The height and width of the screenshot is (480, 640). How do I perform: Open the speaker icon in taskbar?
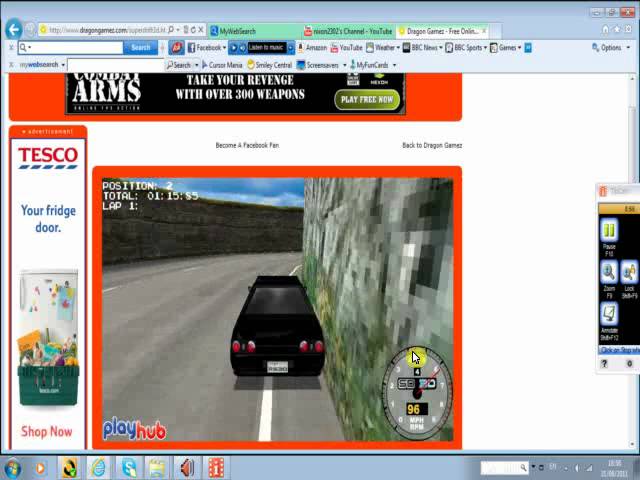(x=187, y=468)
